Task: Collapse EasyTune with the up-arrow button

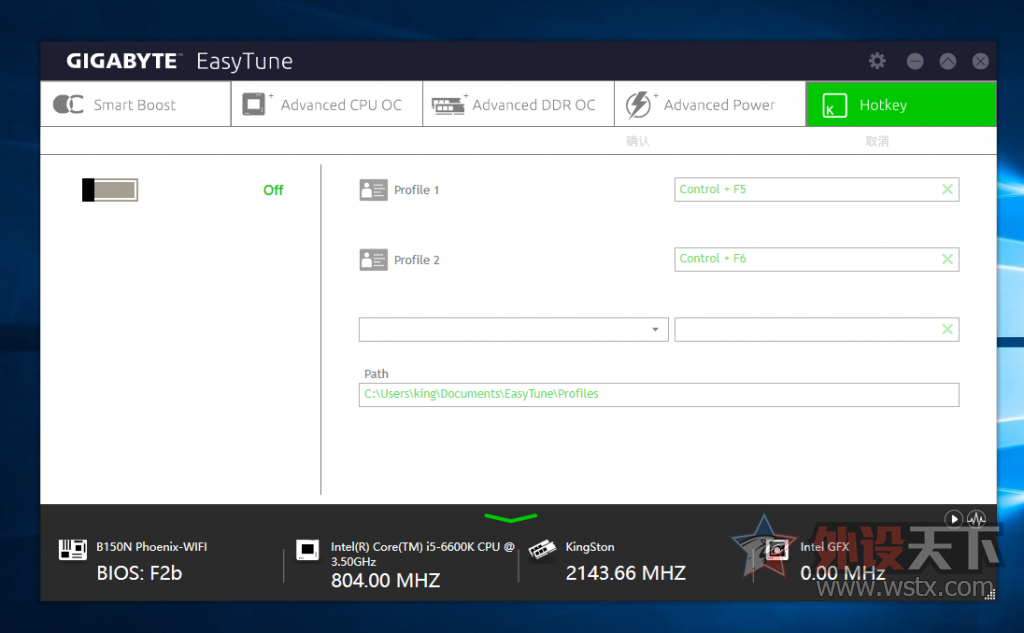Action: pos(948,61)
